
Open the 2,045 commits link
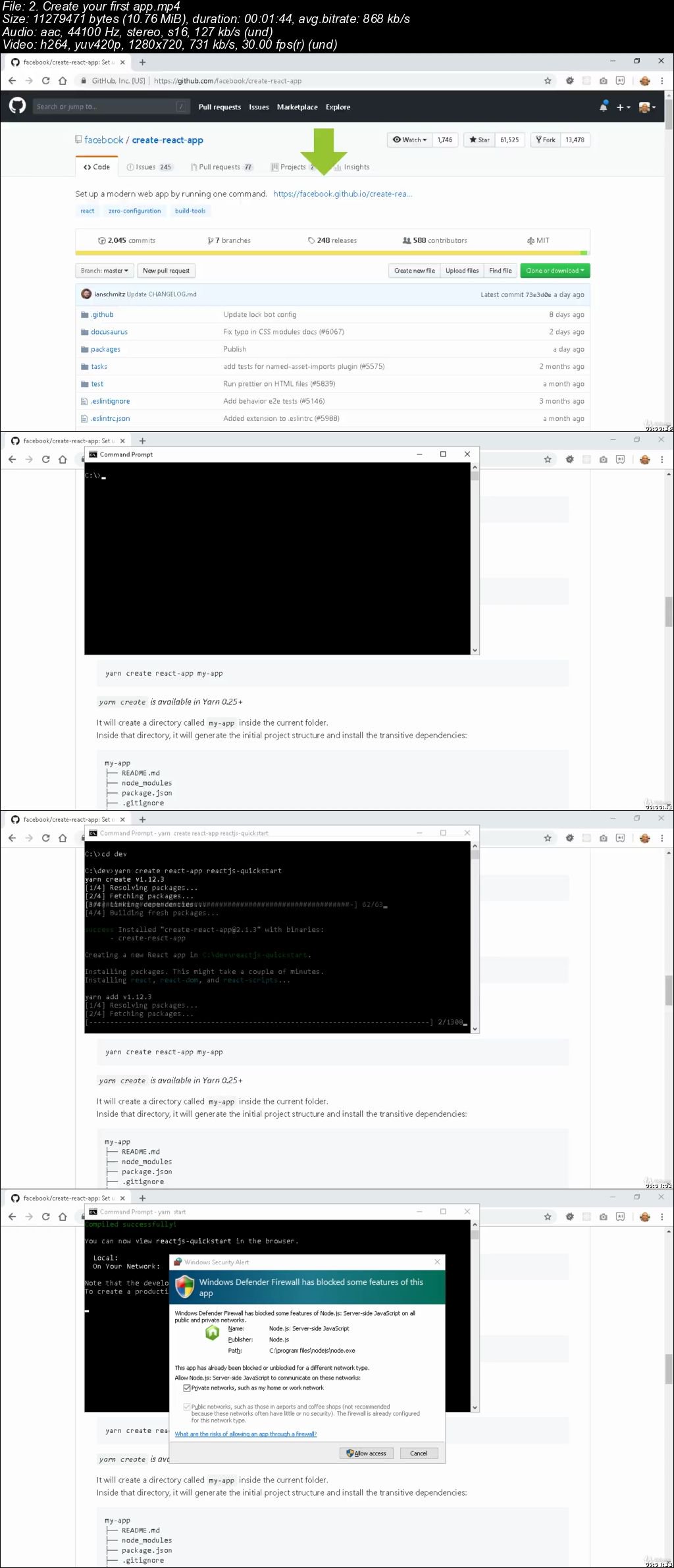coord(127,240)
